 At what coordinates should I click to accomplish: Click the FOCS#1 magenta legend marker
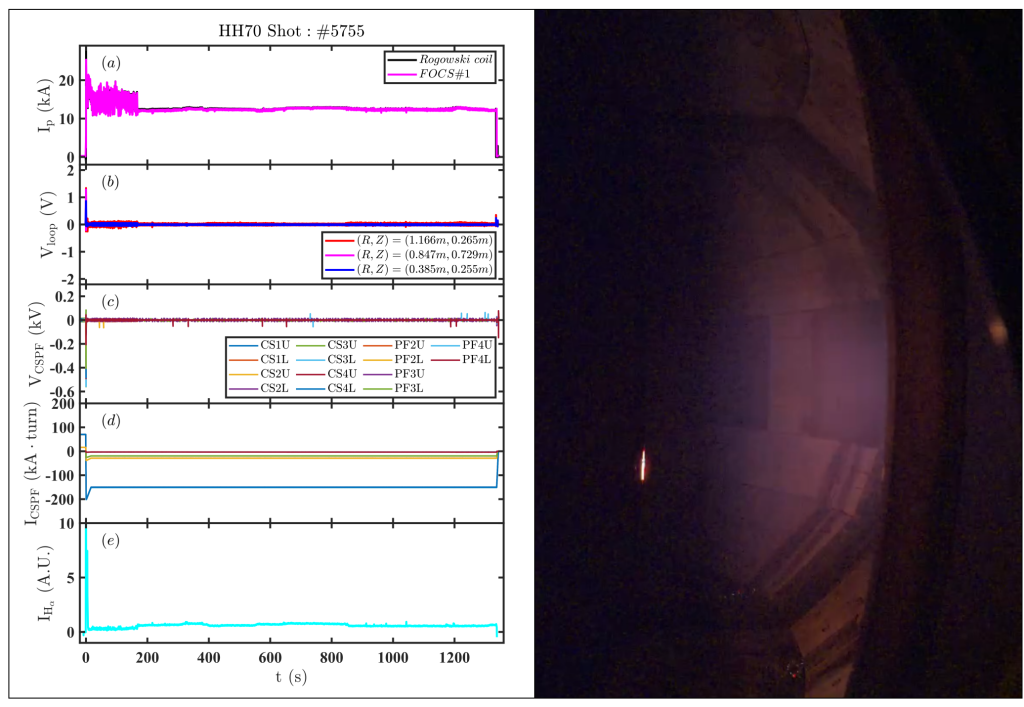403,74
